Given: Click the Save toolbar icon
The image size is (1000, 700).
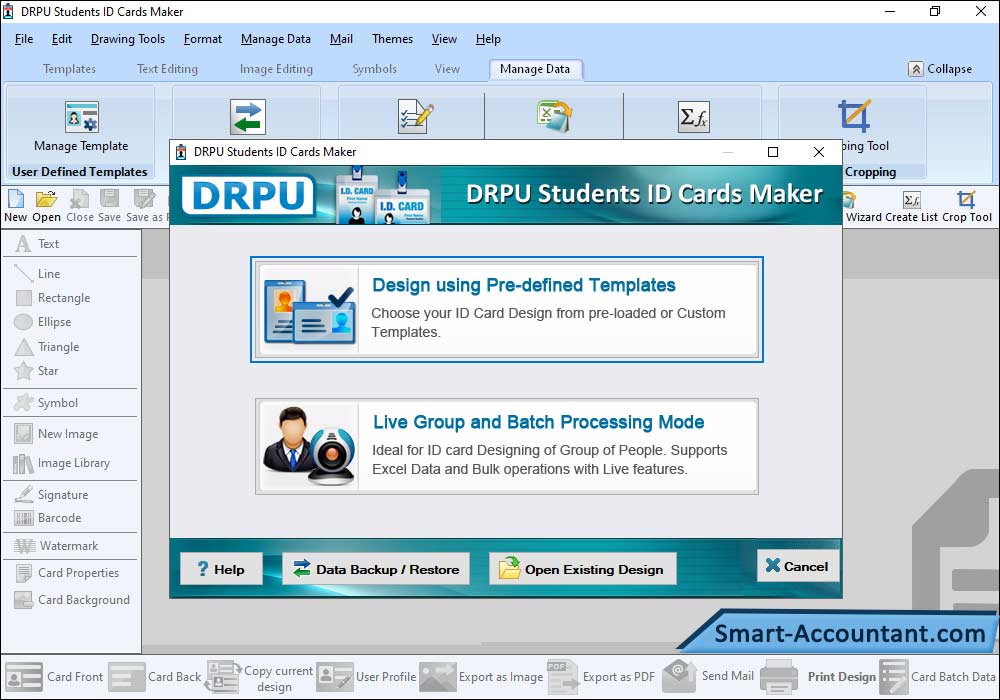Looking at the screenshot, I should [109, 207].
